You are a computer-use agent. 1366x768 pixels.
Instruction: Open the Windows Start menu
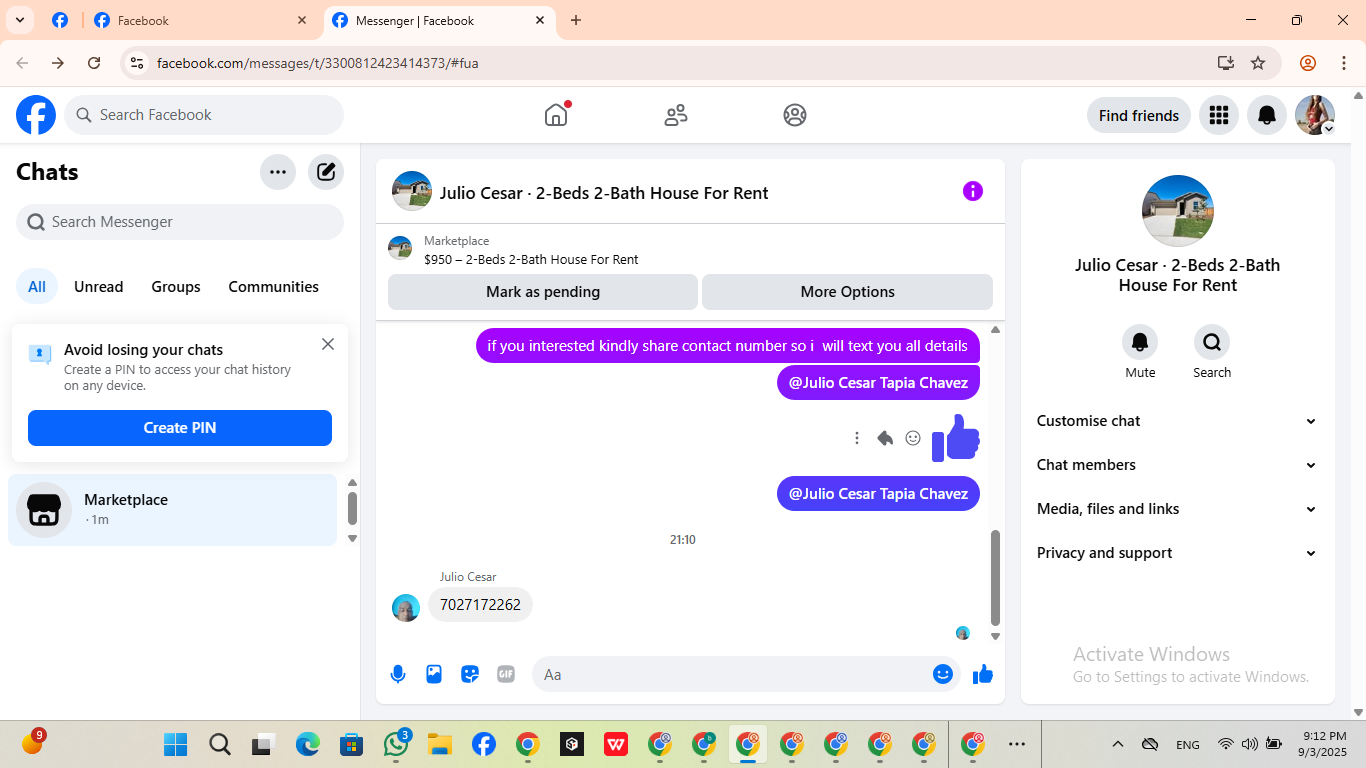[x=176, y=745]
